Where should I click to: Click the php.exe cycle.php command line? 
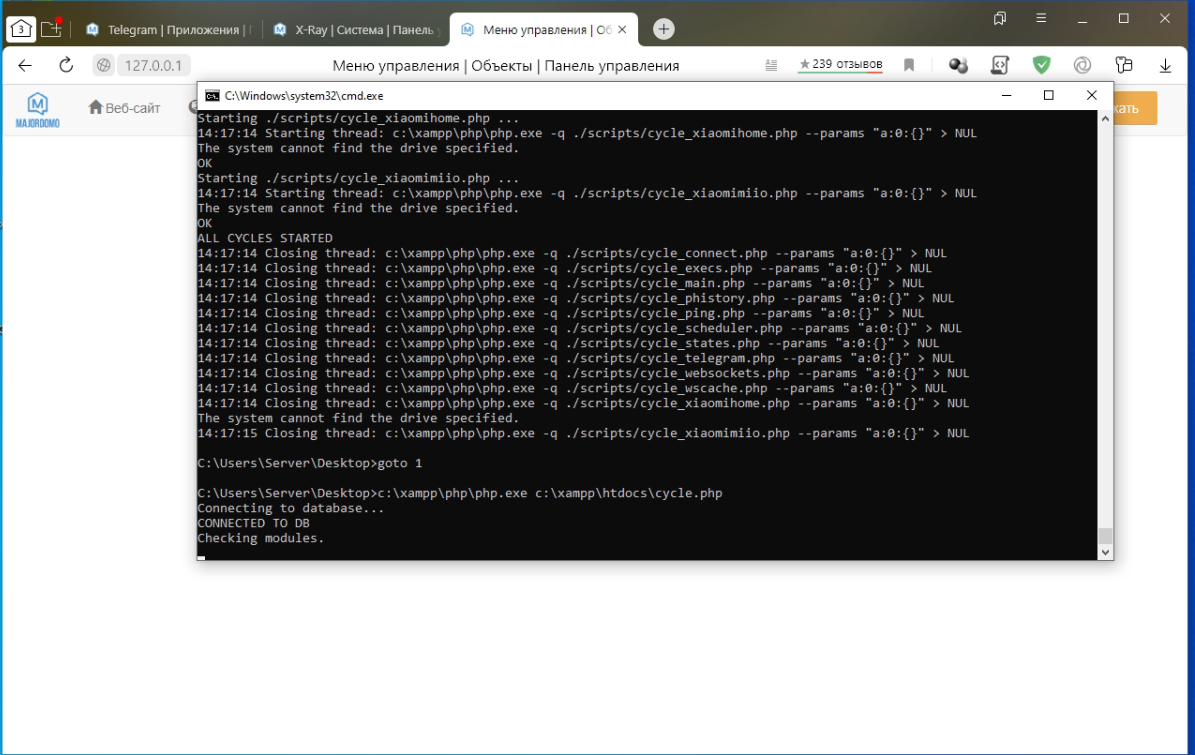(460, 493)
